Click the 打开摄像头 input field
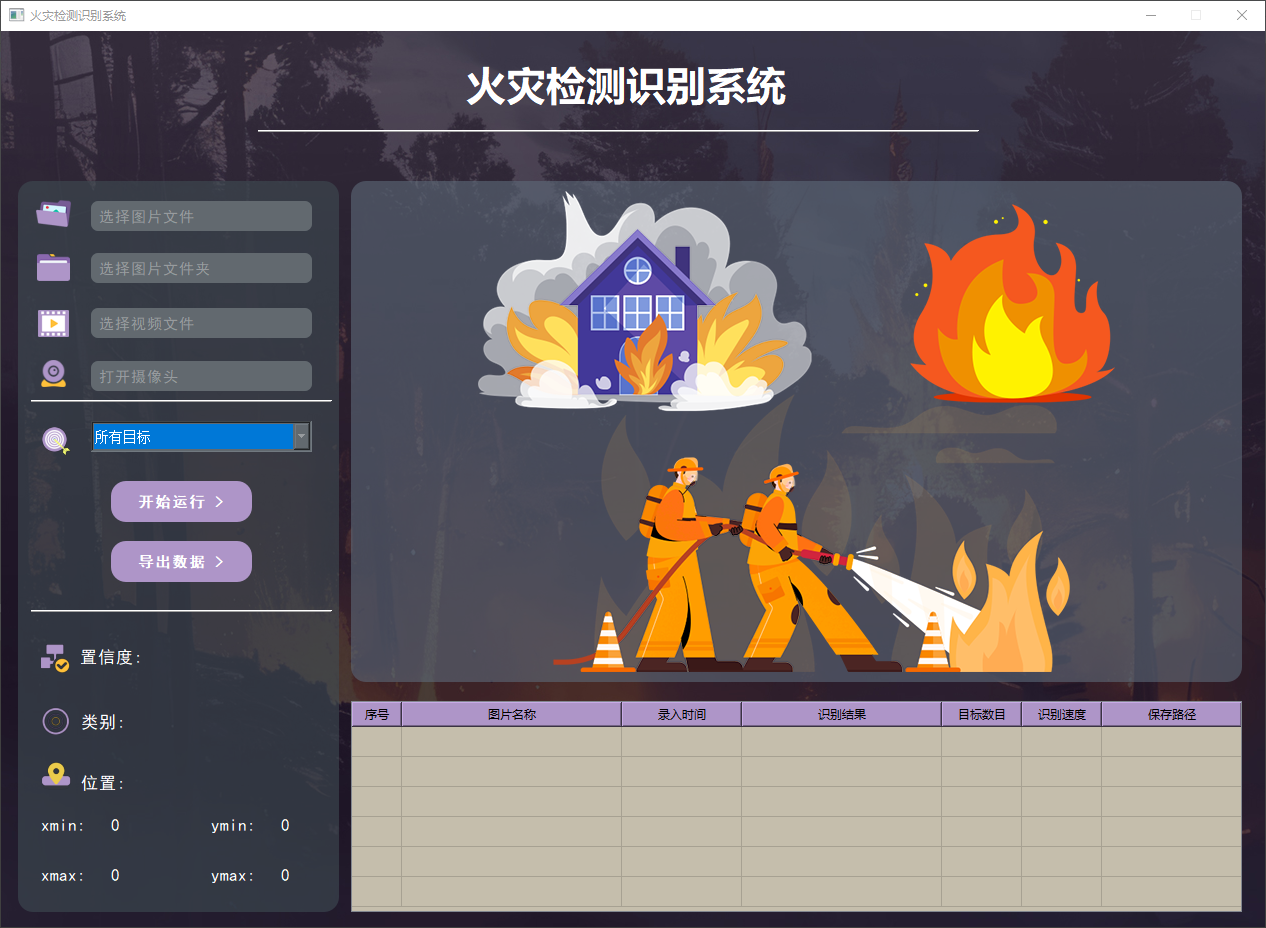The image size is (1266, 928). click(x=201, y=376)
